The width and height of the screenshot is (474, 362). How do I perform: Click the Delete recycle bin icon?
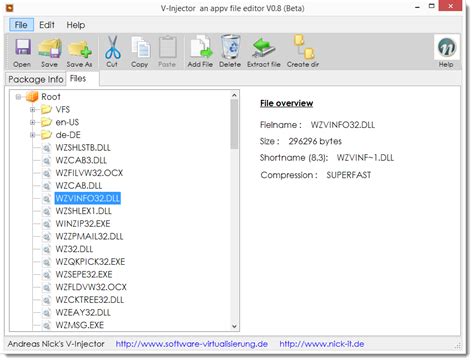coord(230,47)
